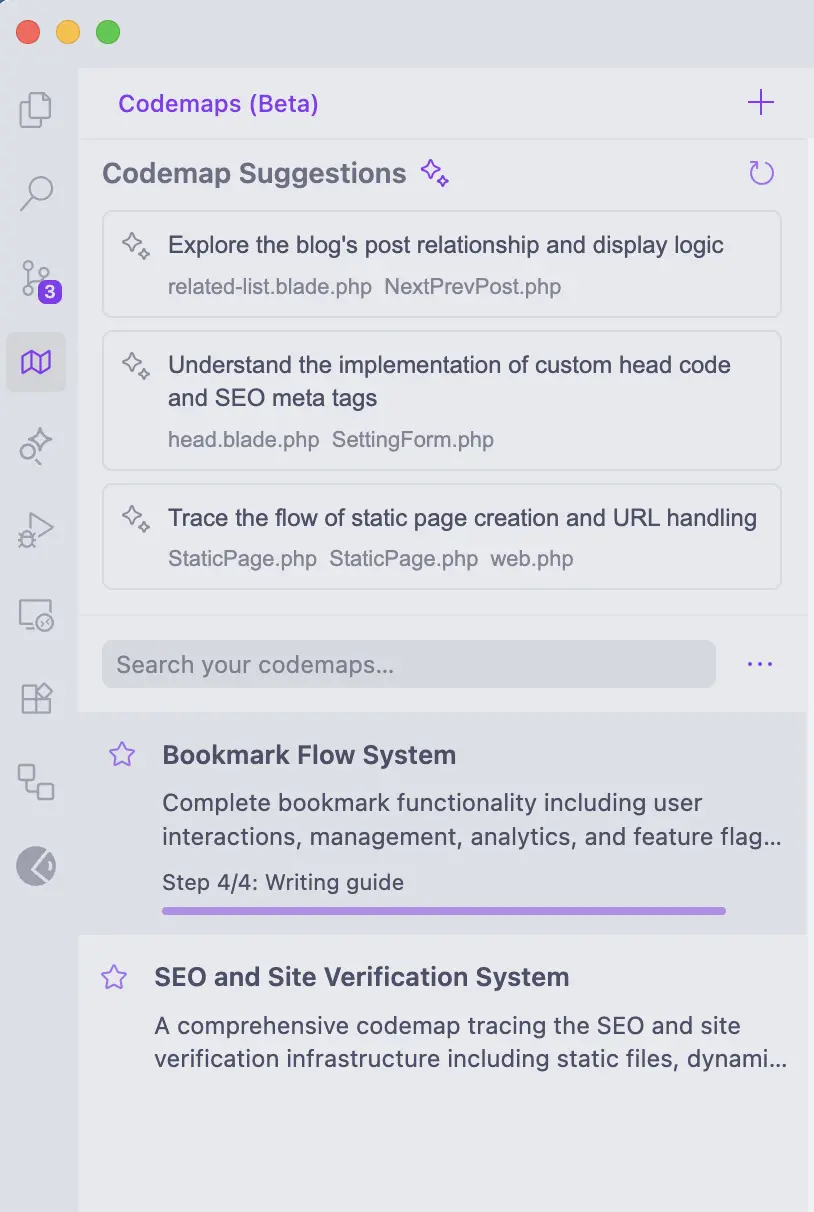Click the Bookmark Flow System progress bar
Screen dimensions: 814x1212
pyautogui.click(x=443, y=911)
